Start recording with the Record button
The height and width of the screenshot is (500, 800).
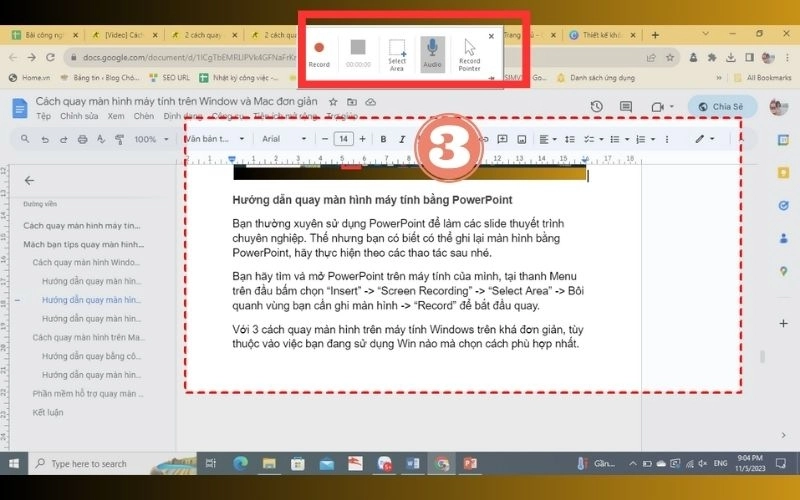pyautogui.click(x=319, y=54)
